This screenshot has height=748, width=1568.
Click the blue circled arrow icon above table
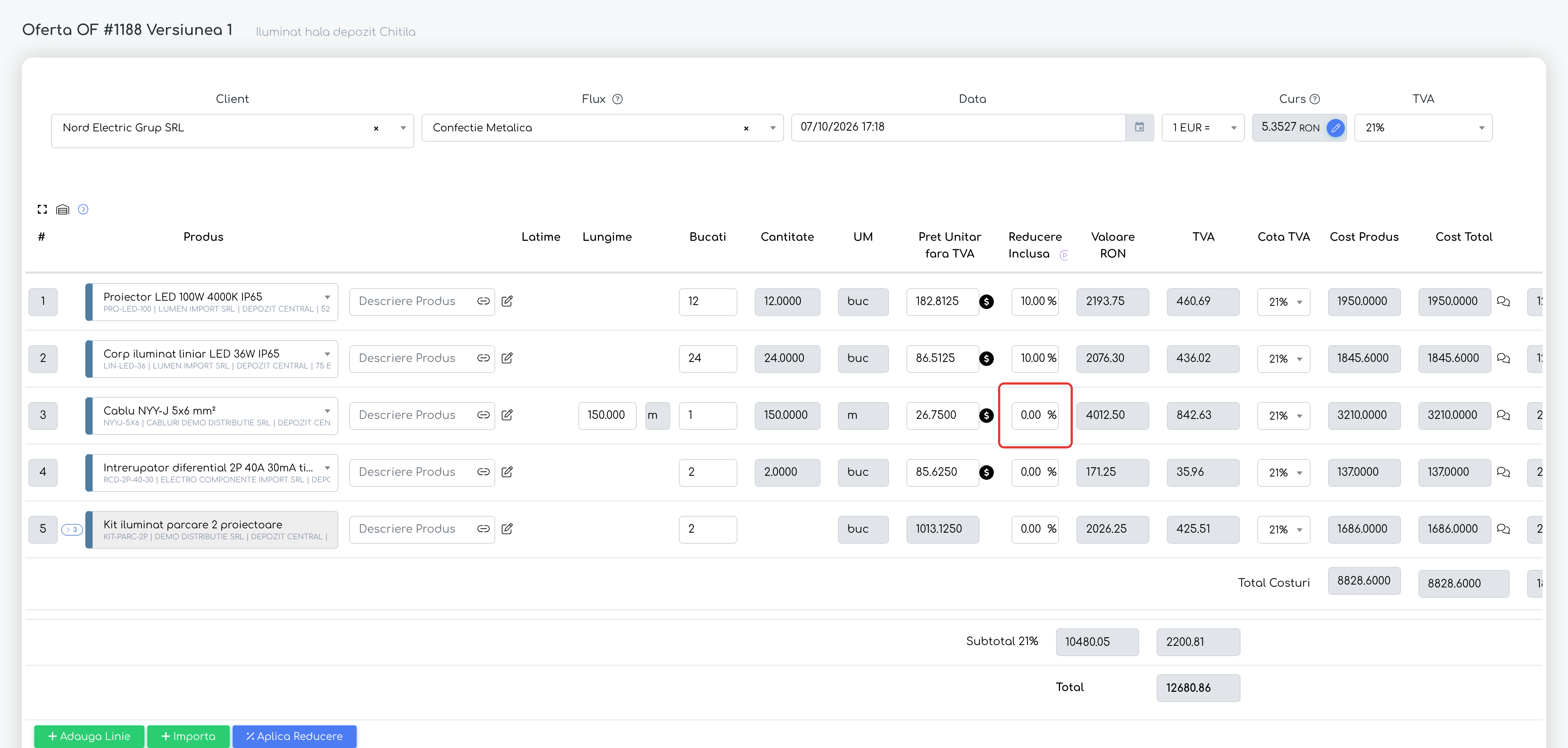pos(84,209)
